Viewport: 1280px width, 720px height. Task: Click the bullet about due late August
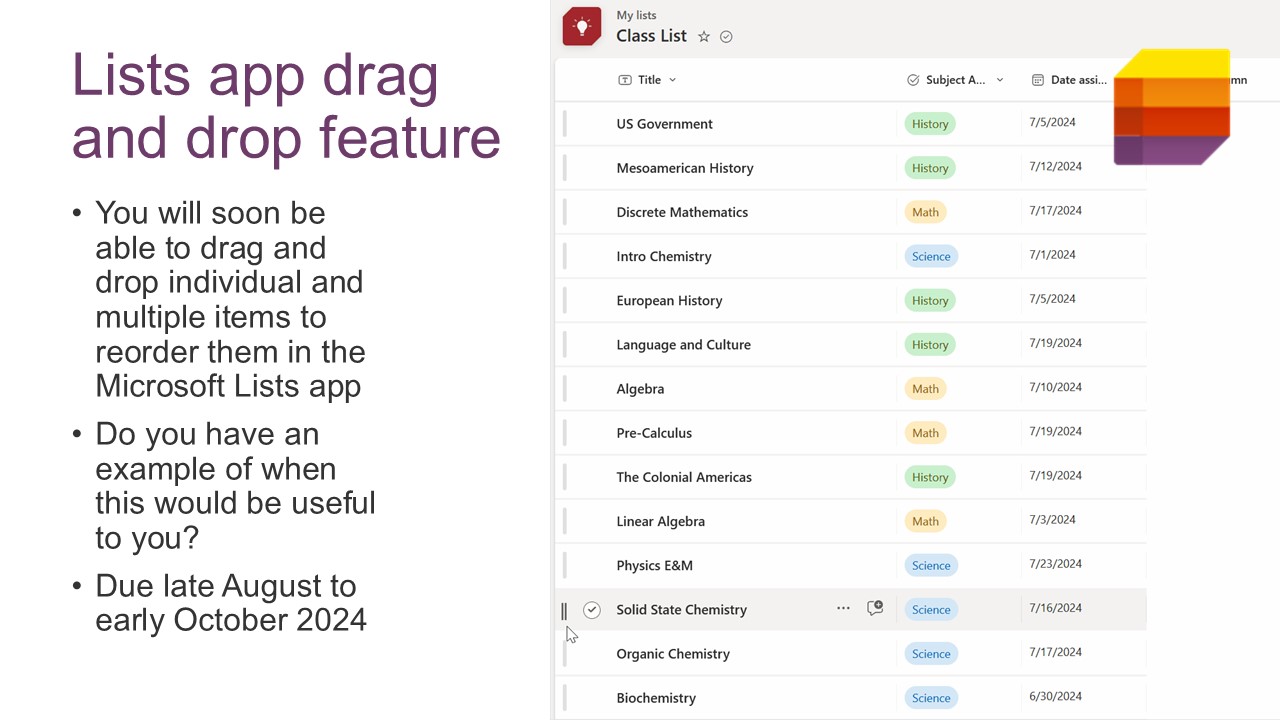coord(230,602)
